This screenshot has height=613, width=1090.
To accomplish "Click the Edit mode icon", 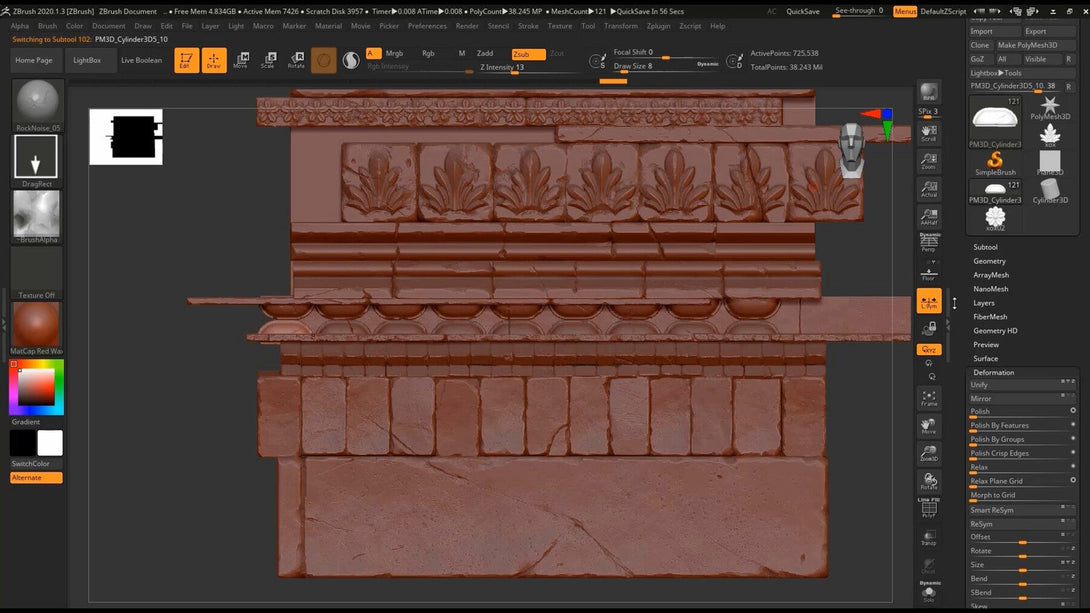I will (x=186, y=60).
